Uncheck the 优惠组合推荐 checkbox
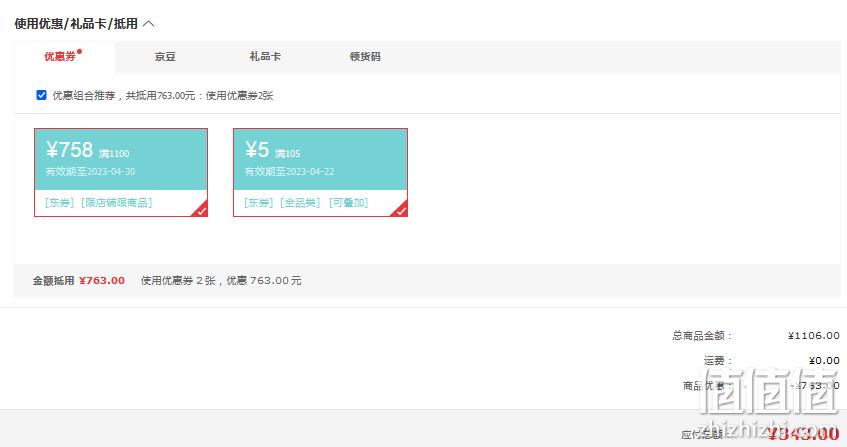This screenshot has width=847, height=447. point(42,95)
